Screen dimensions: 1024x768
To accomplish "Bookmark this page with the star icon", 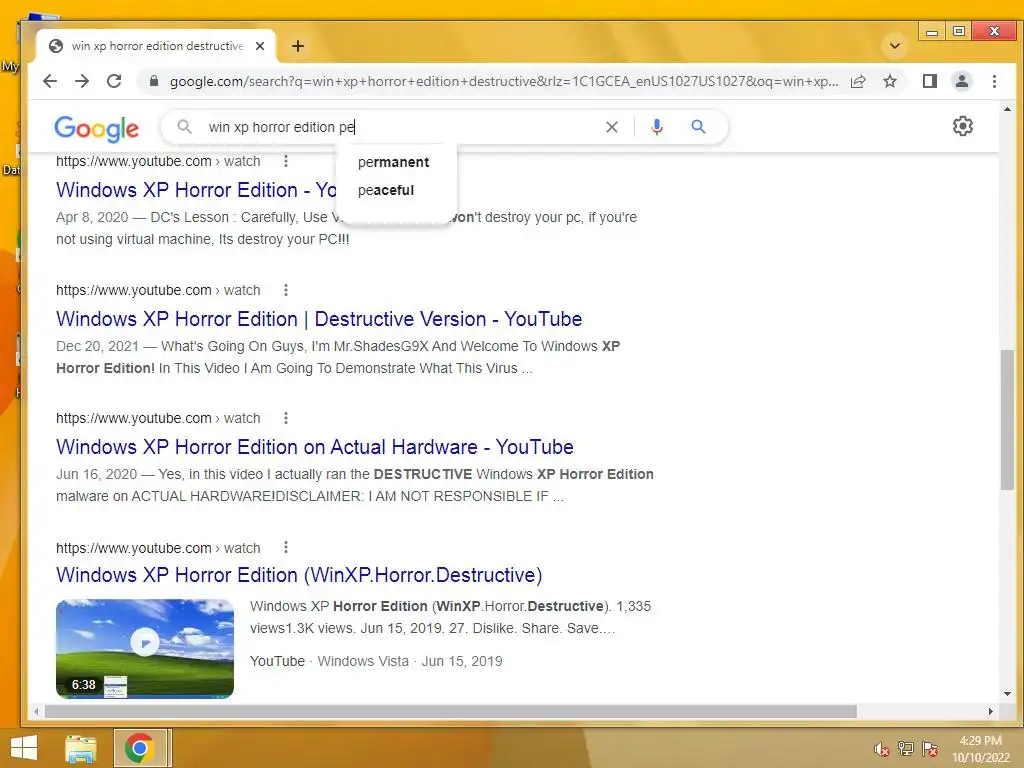I will point(889,81).
